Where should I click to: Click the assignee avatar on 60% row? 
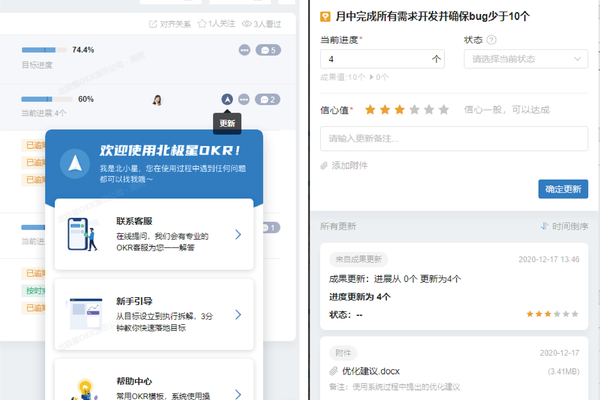[157, 100]
